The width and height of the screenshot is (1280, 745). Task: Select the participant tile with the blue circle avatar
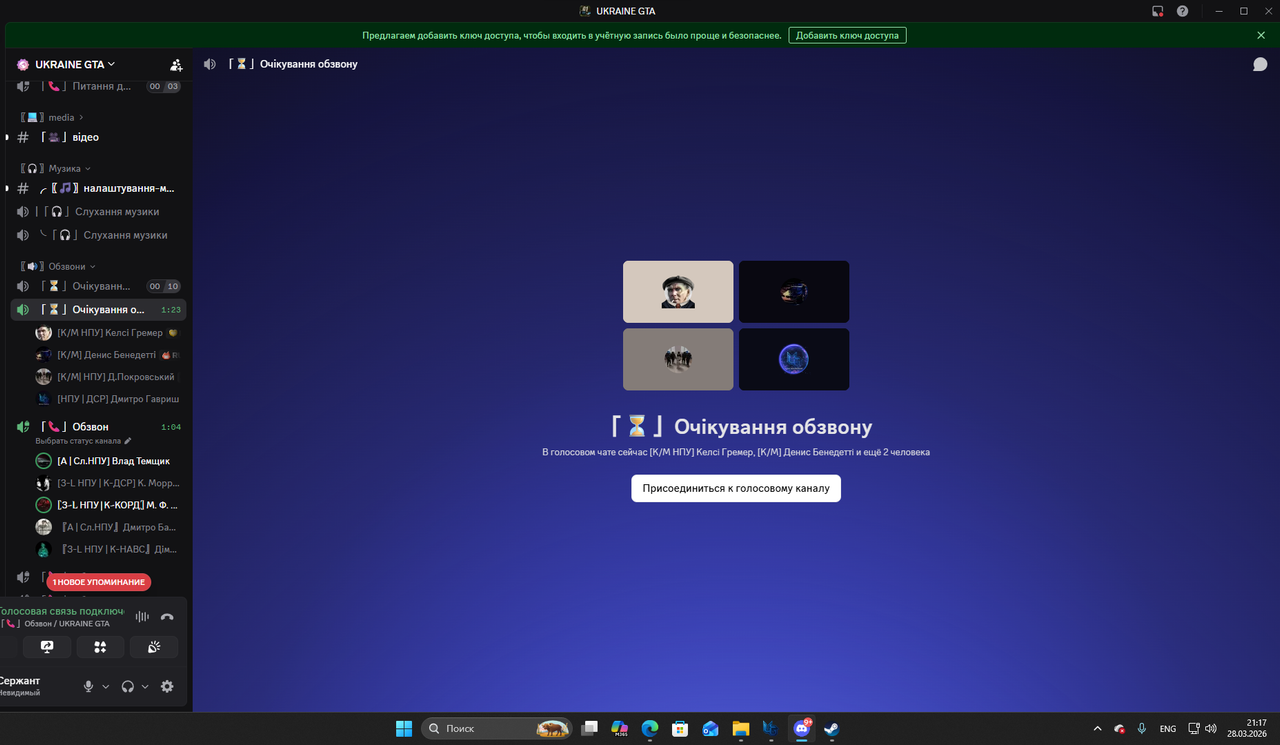tap(794, 359)
